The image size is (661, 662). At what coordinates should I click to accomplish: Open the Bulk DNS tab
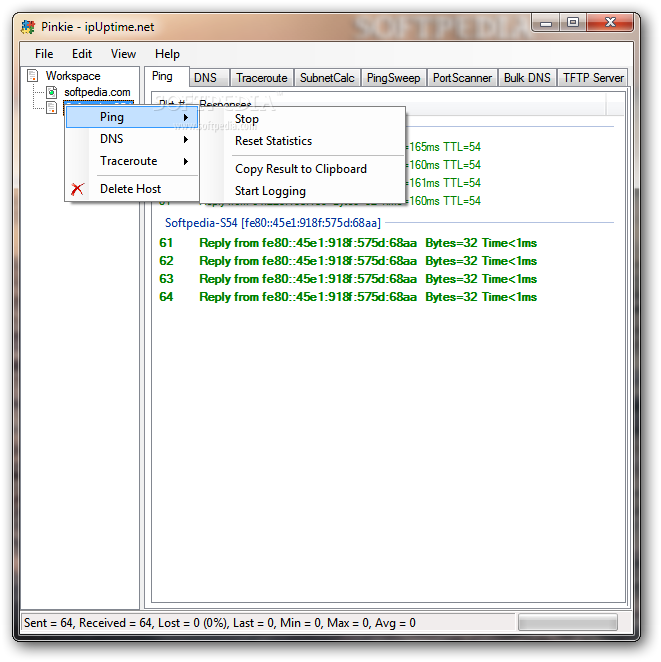click(x=527, y=78)
